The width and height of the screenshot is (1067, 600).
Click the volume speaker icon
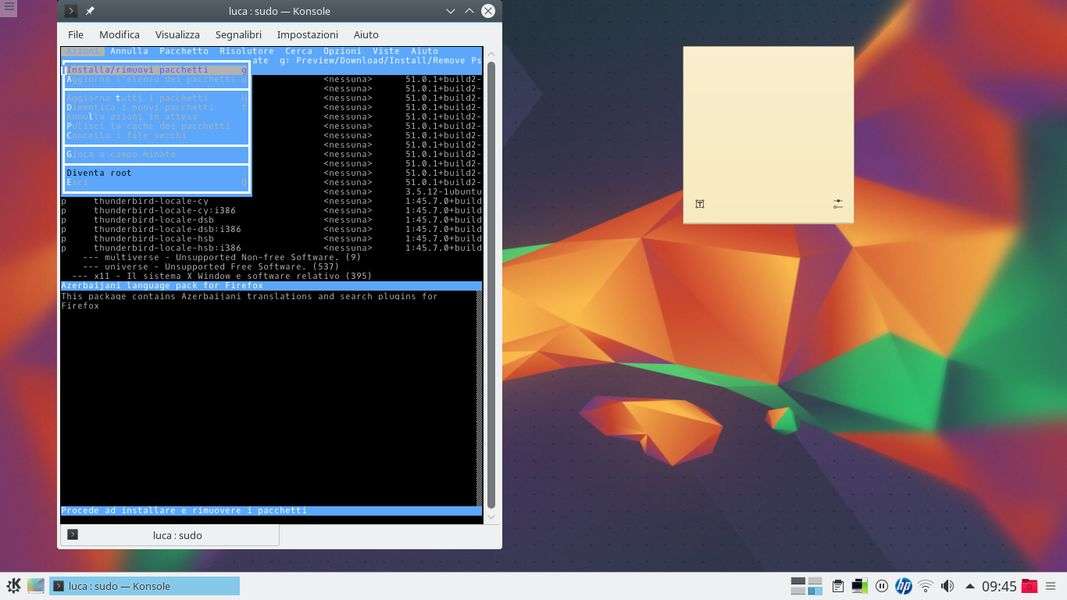[947, 586]
